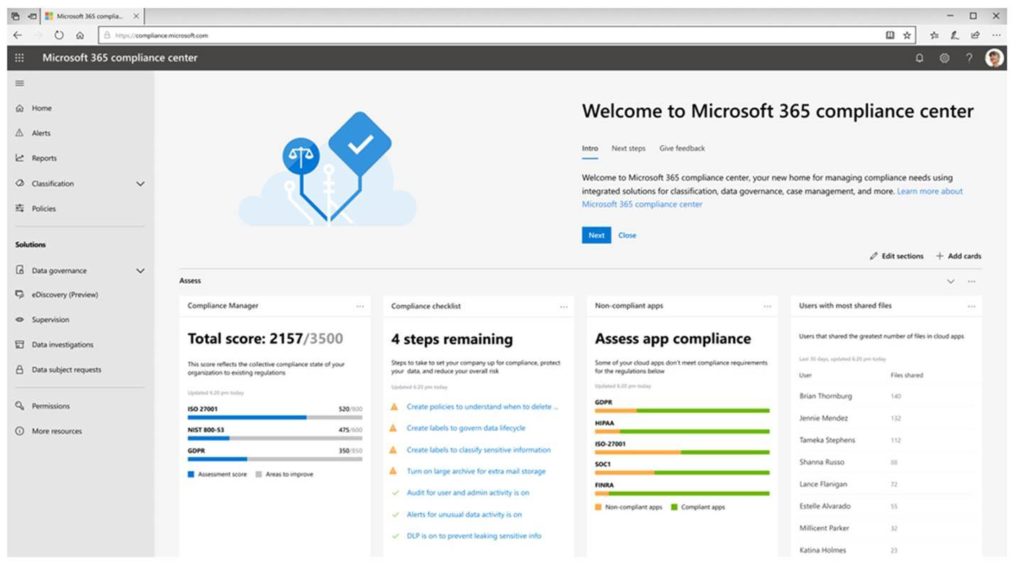
Task: Click the add notes pen icon
Action: 955,35
